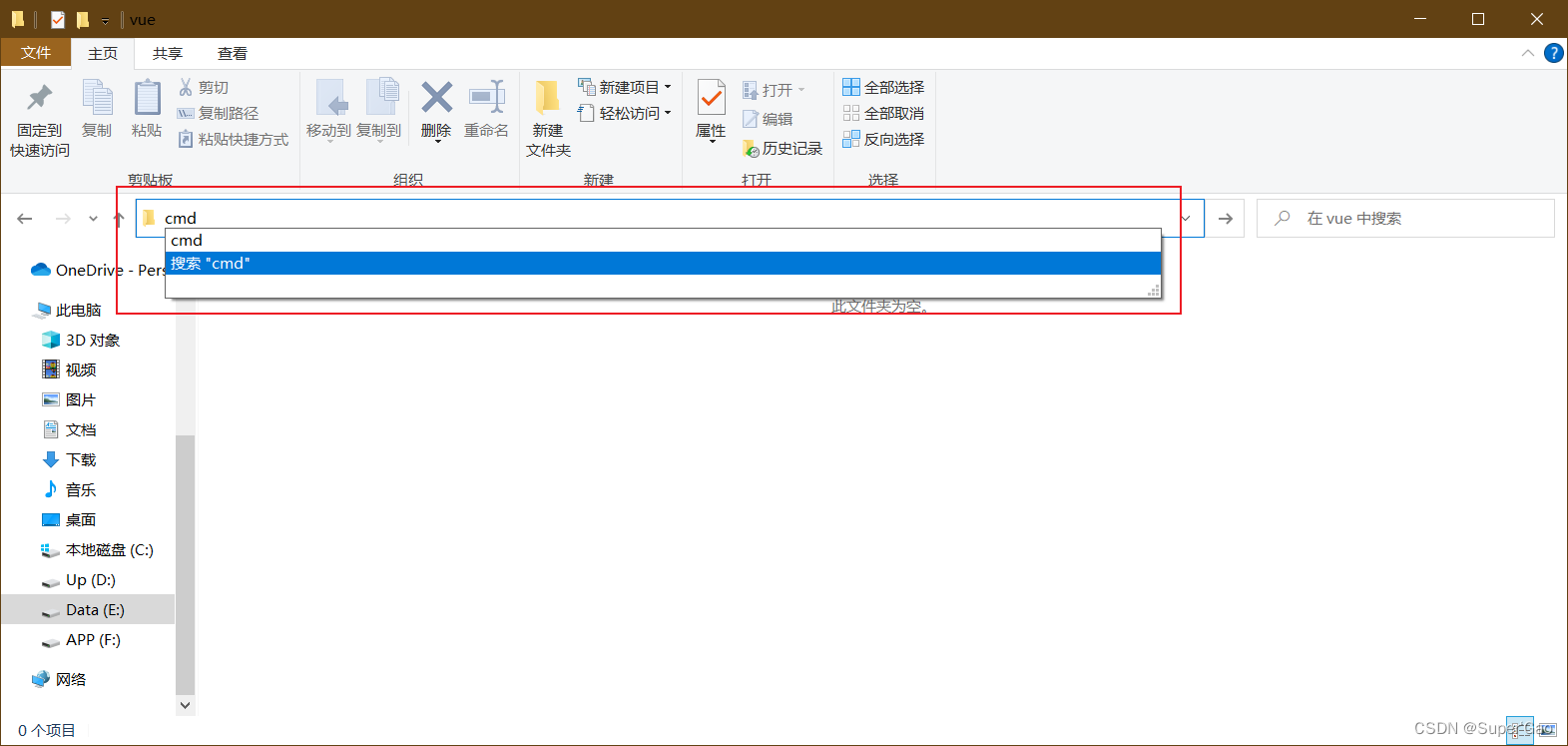Viewport: 1568px width, 746px height.
Task: Click the Cut (剪切) scissors command
Action: tap(204, 88)
